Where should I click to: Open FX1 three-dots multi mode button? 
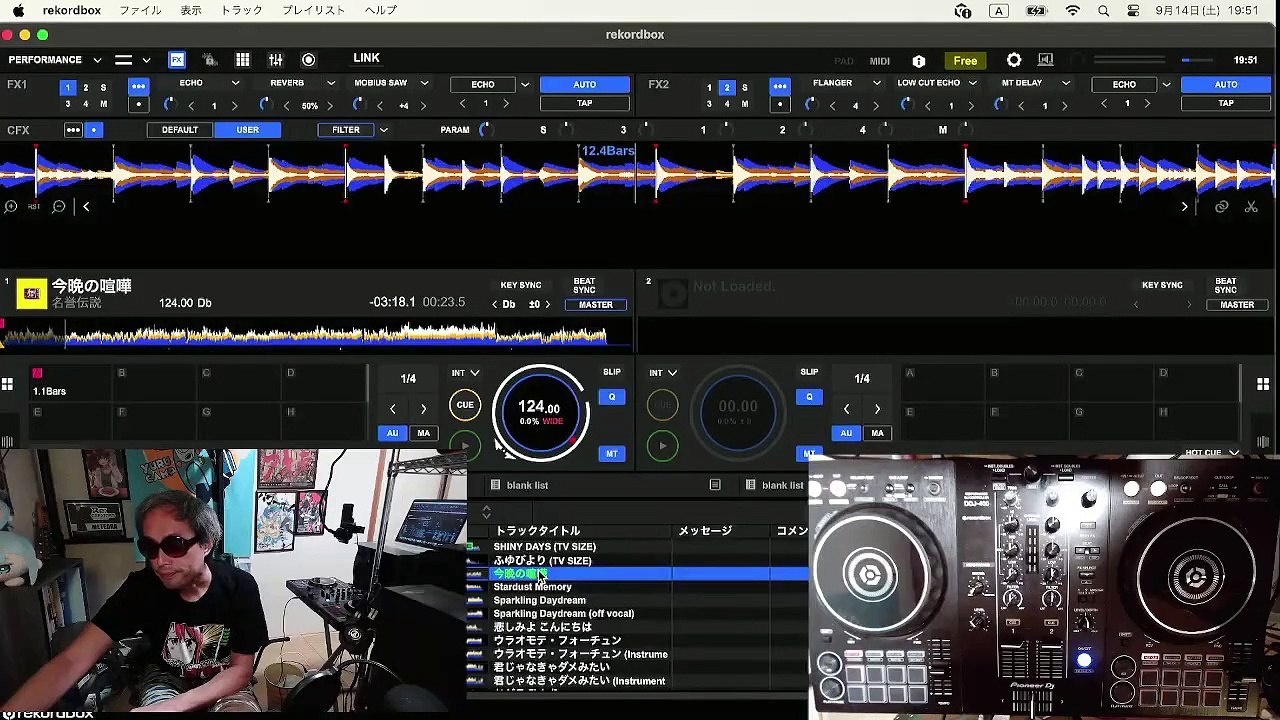tap(138, 86)
